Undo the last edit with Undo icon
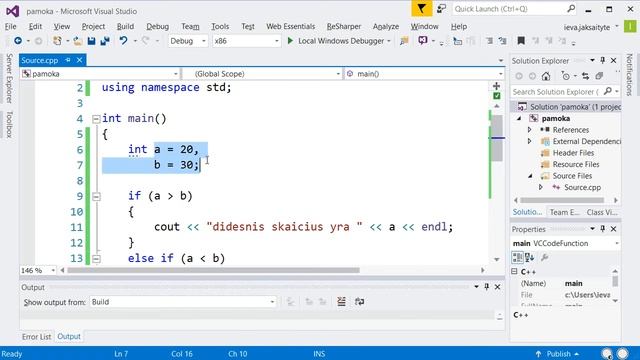 [123, 41]
